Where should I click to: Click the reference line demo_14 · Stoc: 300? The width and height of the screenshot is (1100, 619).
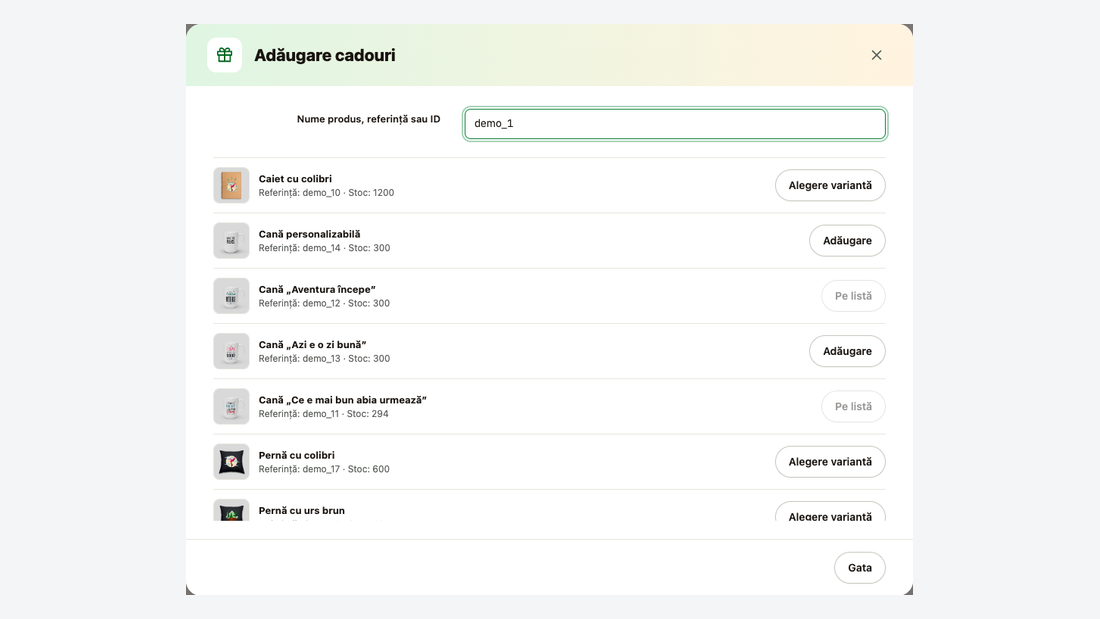[324, 248]
